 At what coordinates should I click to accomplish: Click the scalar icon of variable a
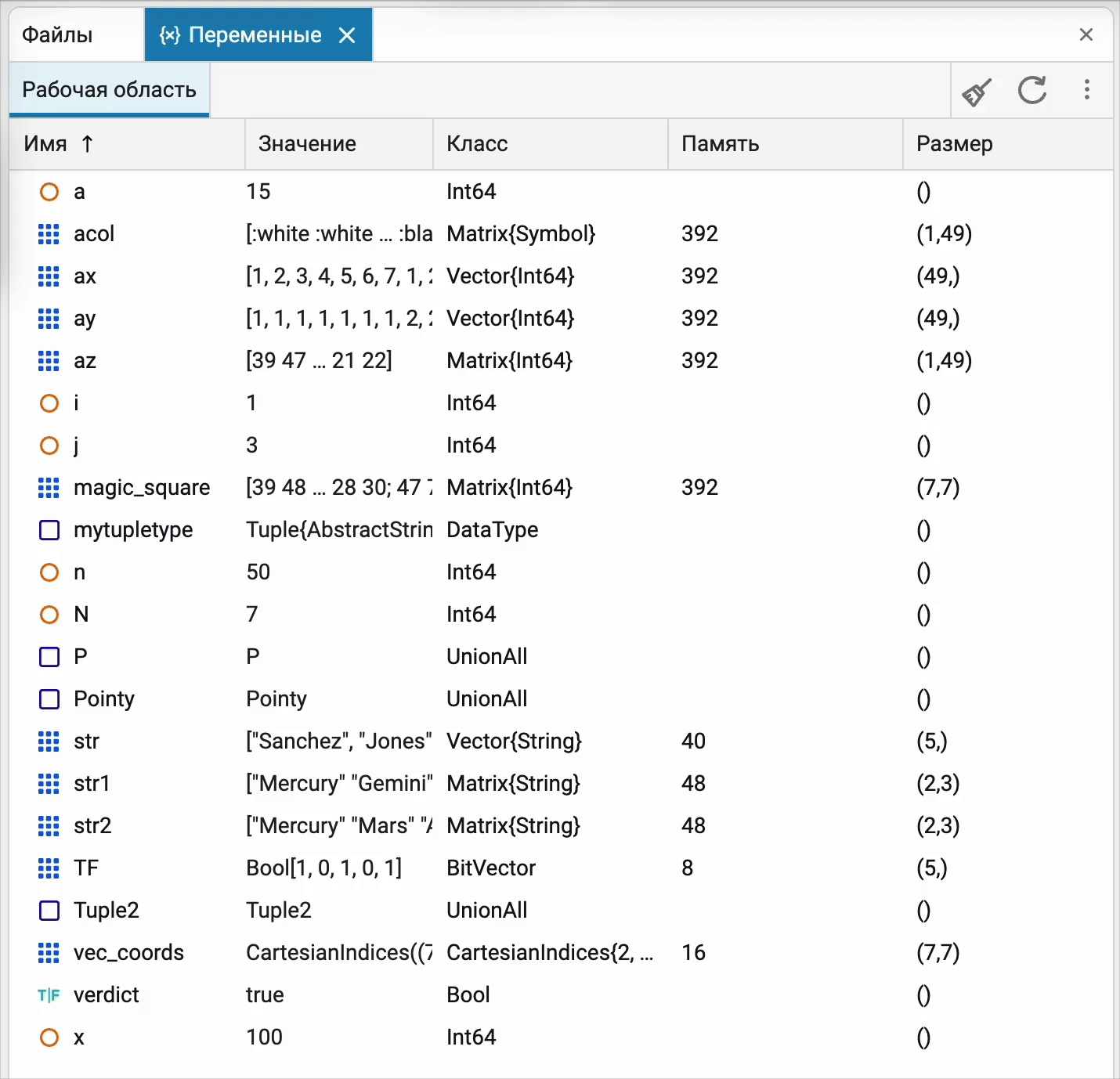(x=49, y=192)
